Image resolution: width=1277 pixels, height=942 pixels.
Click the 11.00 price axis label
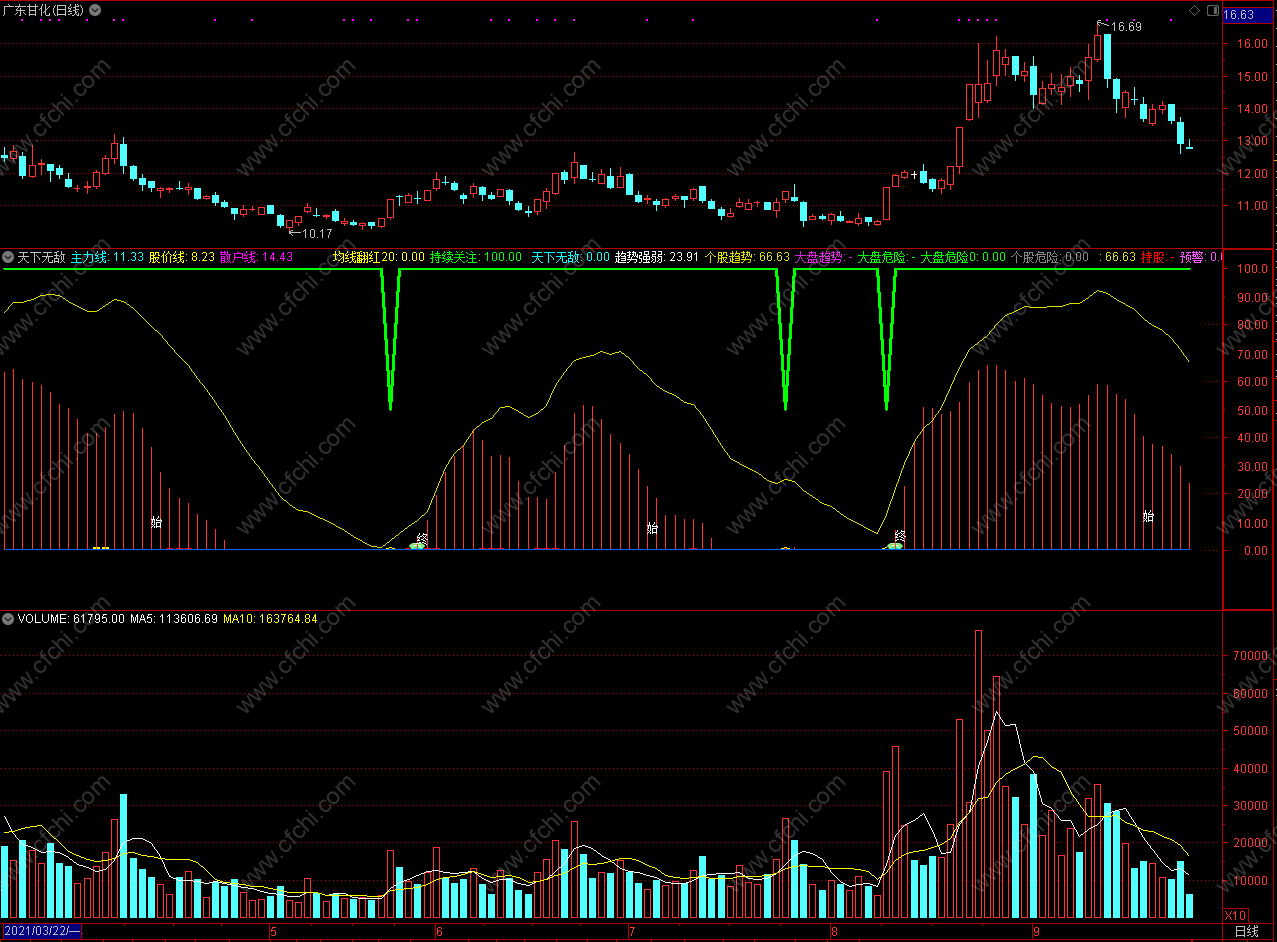1254,205
